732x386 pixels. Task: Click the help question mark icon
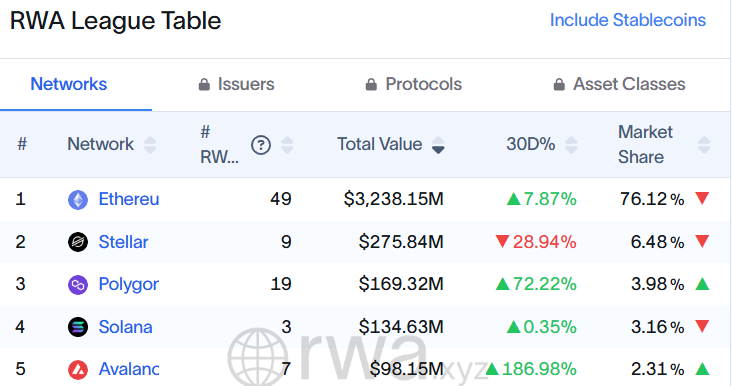pos(261,145)
